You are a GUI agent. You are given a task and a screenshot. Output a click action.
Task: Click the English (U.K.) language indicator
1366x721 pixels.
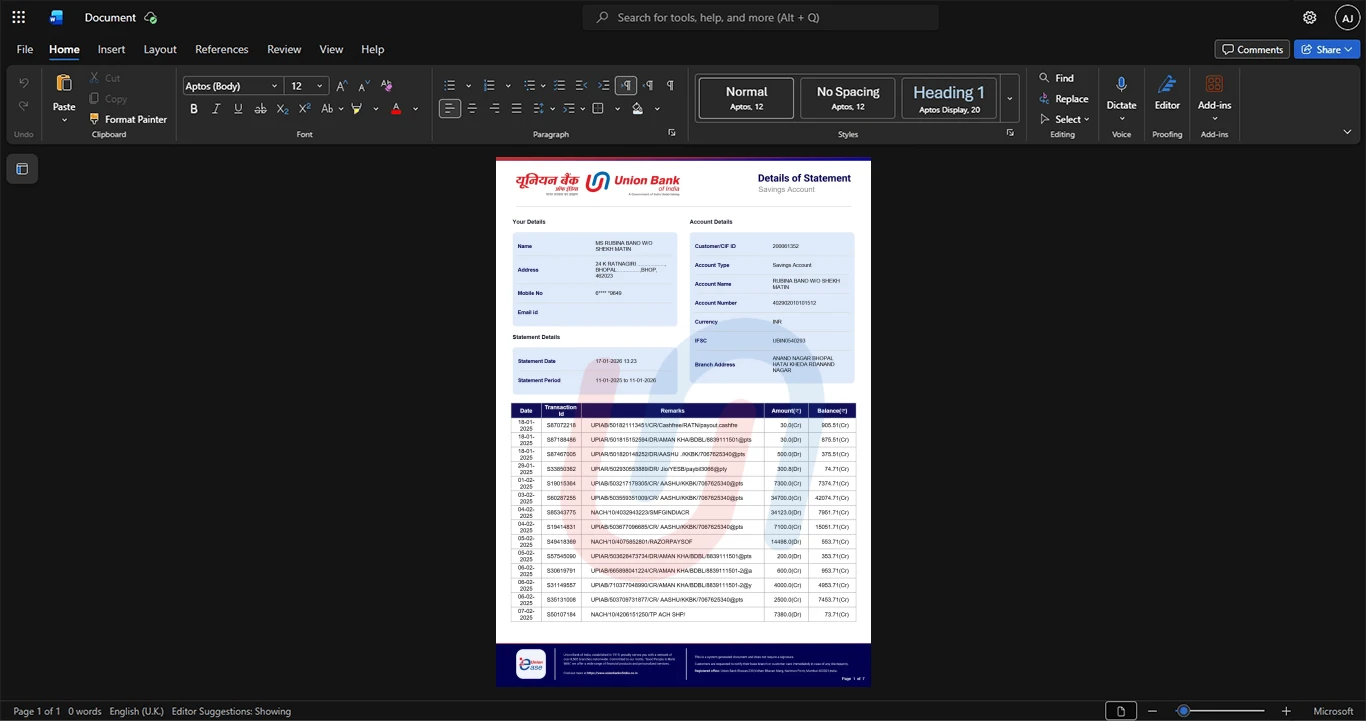coord(136,711)
